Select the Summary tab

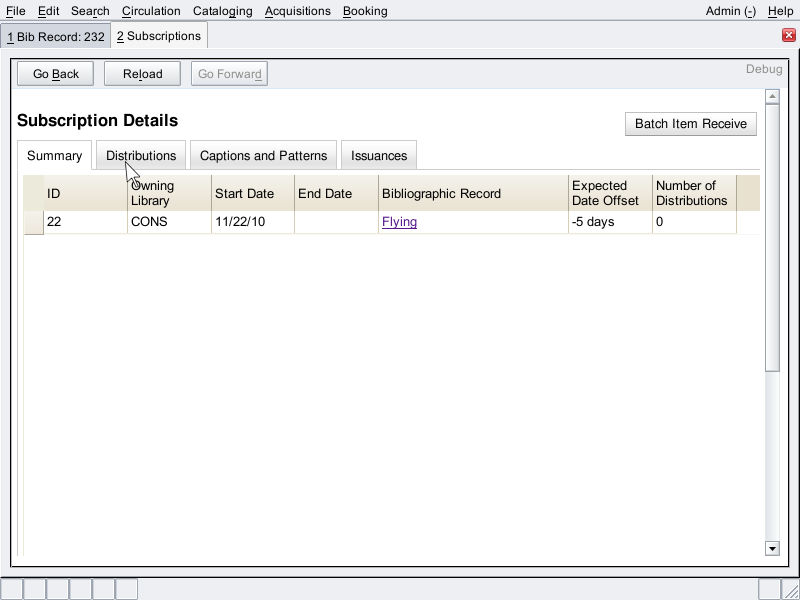click(x=54, y=156)
